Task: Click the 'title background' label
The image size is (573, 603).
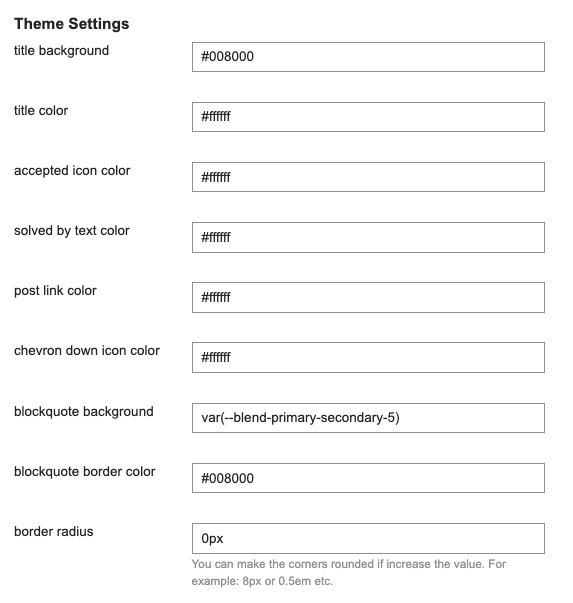Action: click(62, 51)
